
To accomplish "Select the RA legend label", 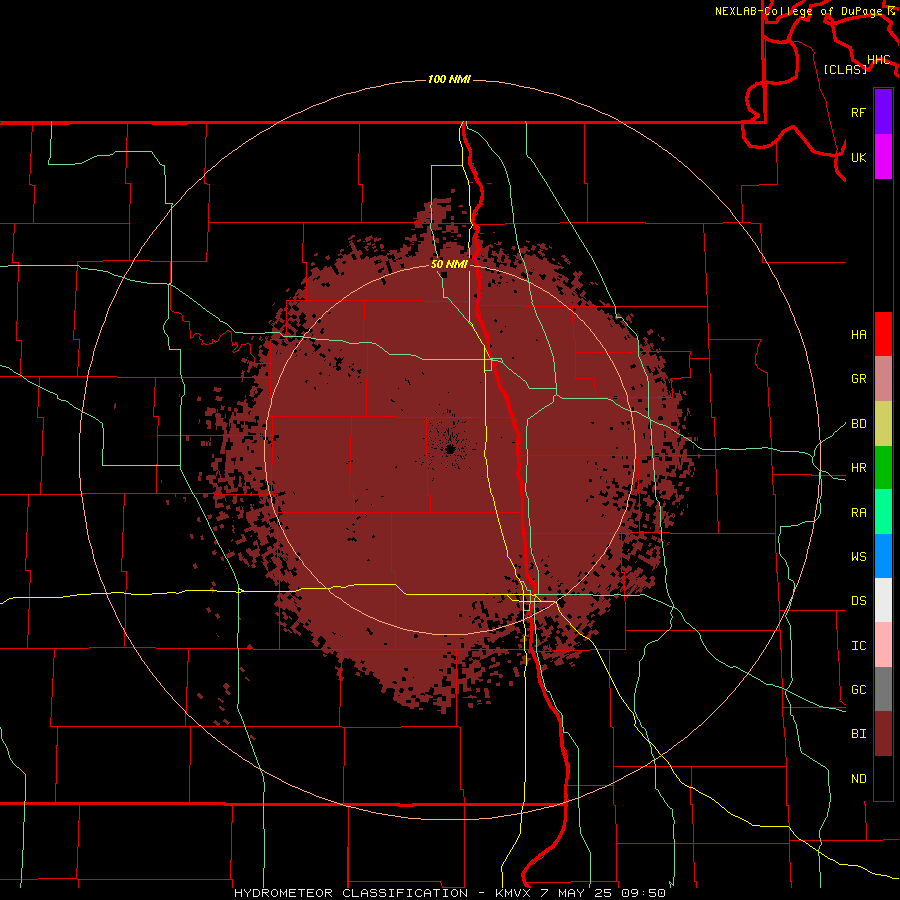I will 858,513.
